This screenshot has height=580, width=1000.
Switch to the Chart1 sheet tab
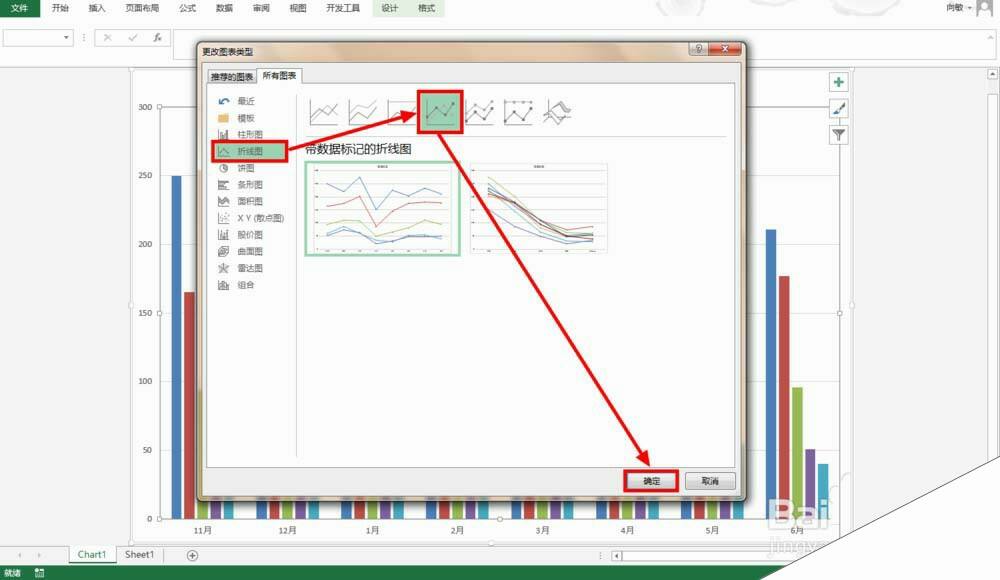click(x=92, y=554)
